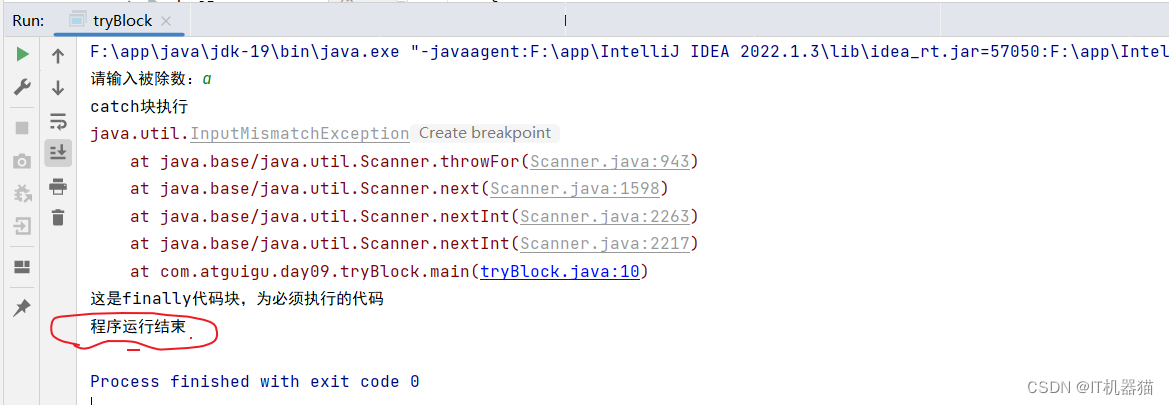Stop the process with the square icon
The image size is (1169, 405).
point(22,128)
